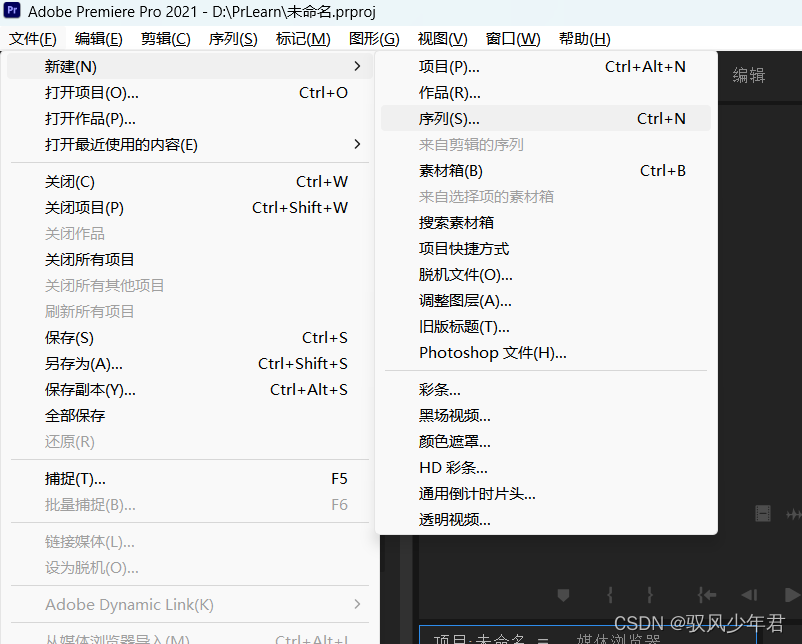Open the 图形(G) menu in the menu bar
Screen dimensions: 802x644
[x=374, y=39]
